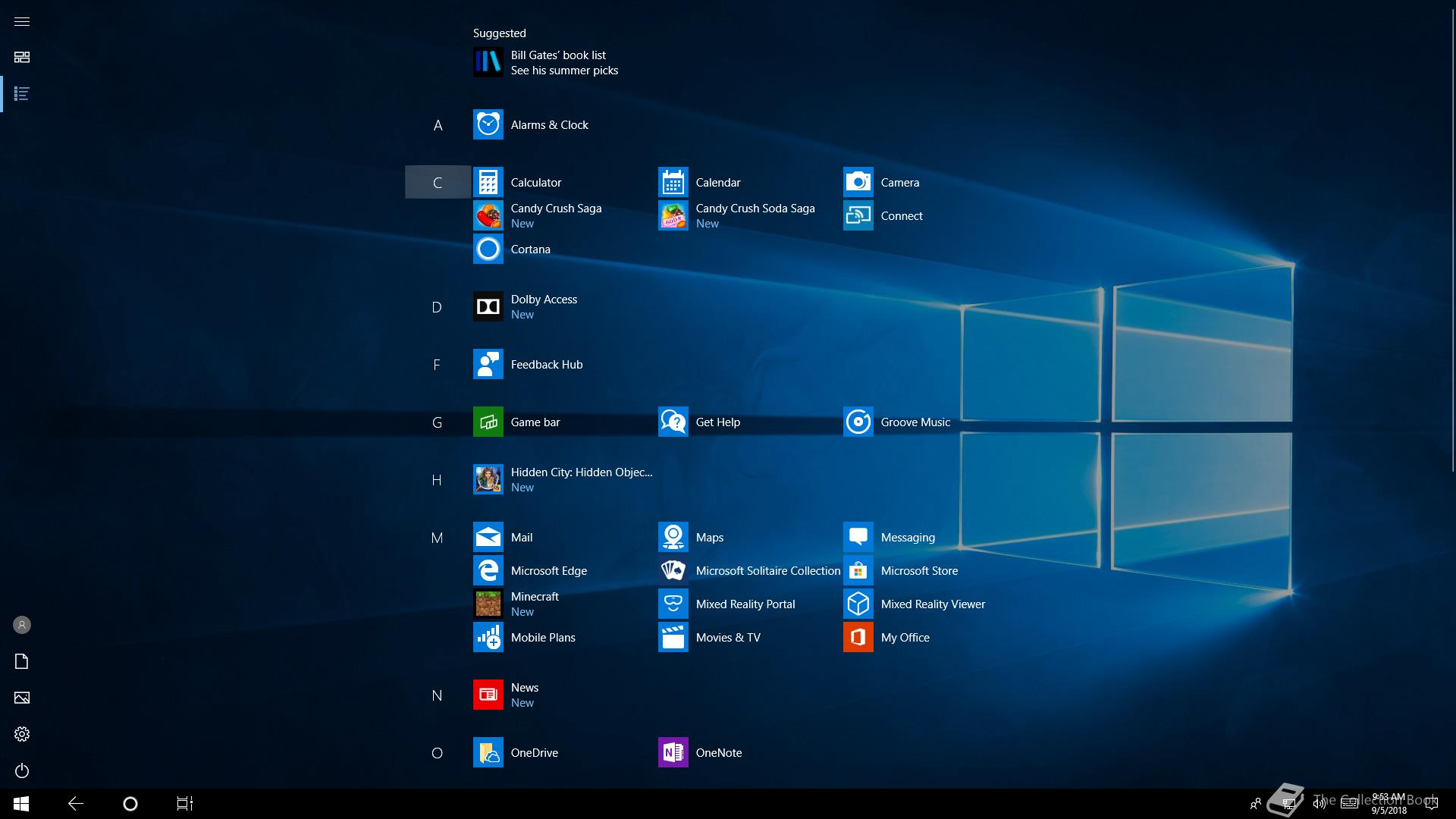Open Task View on the taskbar
Screen dimensions: 1456x819
pos(185,804)
